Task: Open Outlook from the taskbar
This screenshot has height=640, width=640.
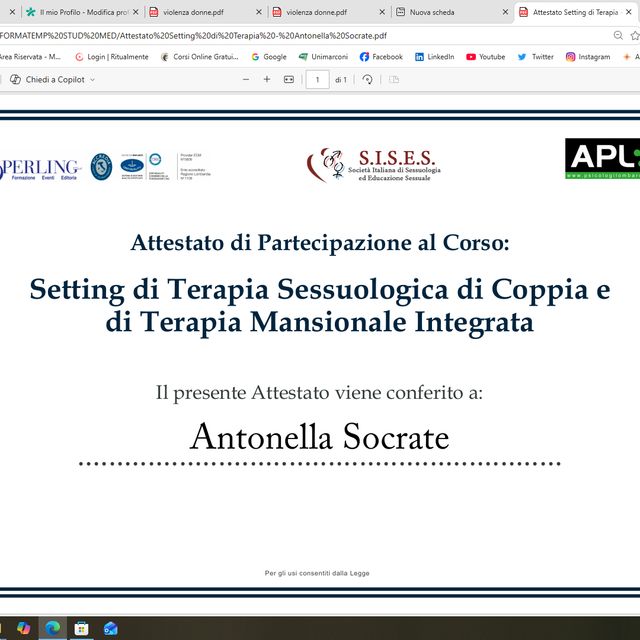Action: click(110, 628)
